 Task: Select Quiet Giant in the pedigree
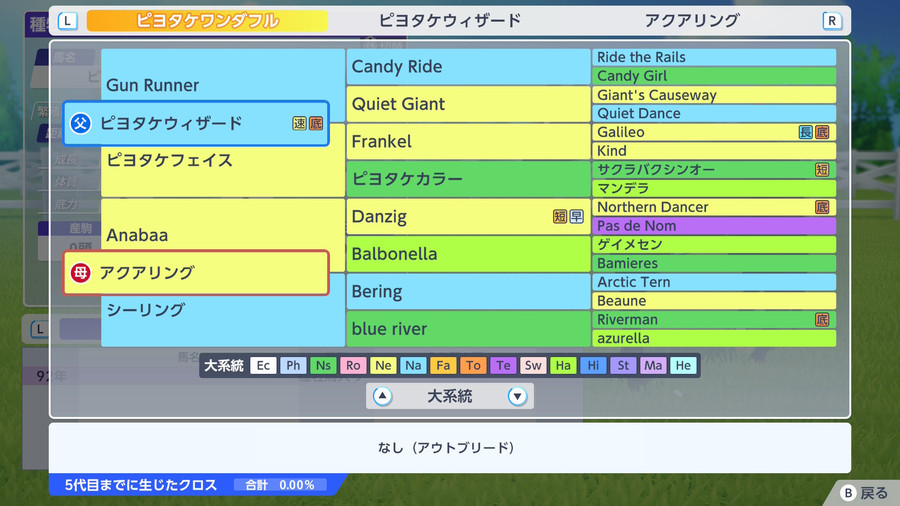[468, 104]
